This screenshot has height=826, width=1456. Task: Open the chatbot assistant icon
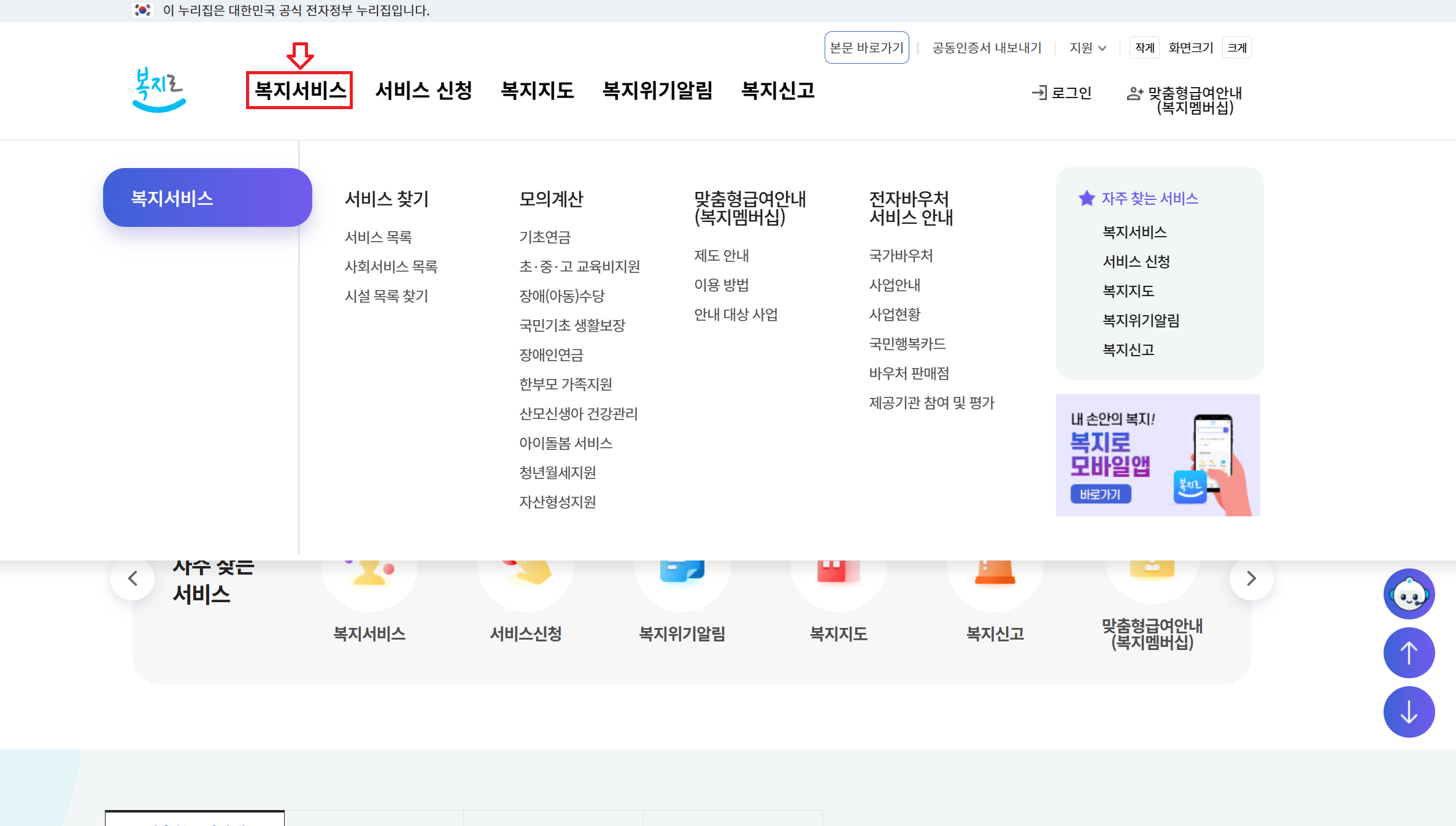[1409, 594]
